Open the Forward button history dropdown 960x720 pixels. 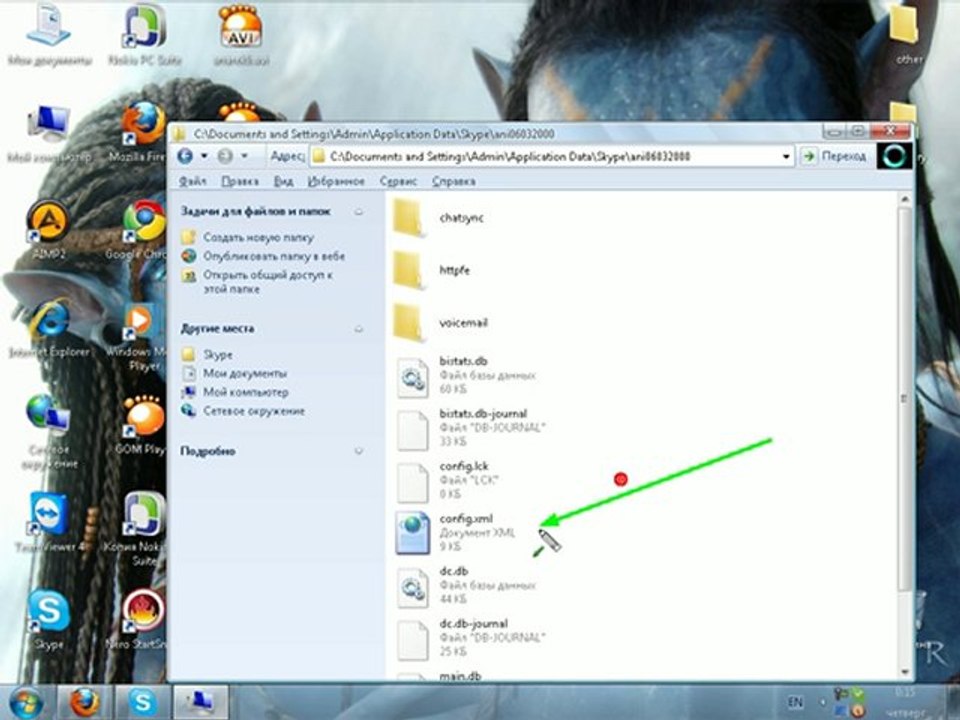244,156
